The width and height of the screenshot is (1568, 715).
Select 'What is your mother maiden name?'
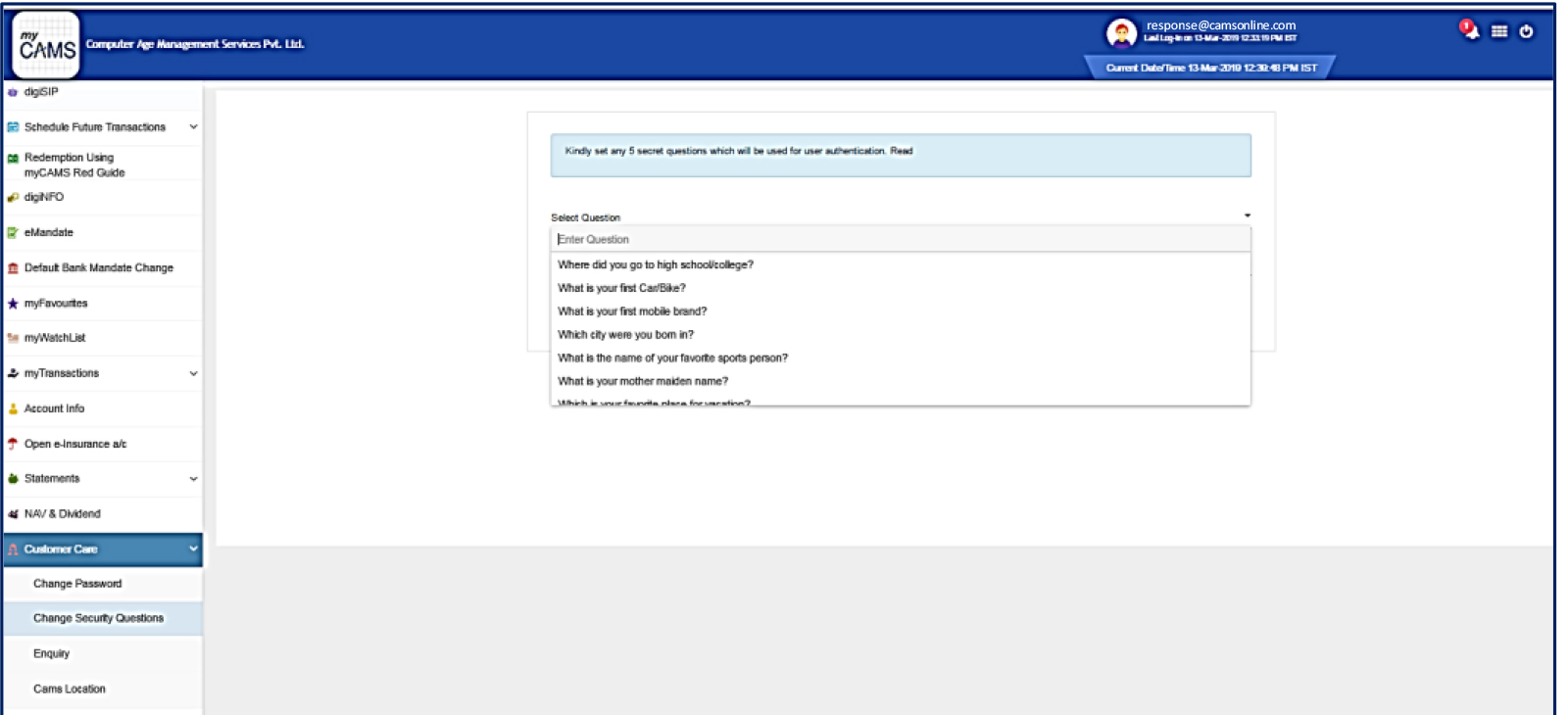point(643,381)
